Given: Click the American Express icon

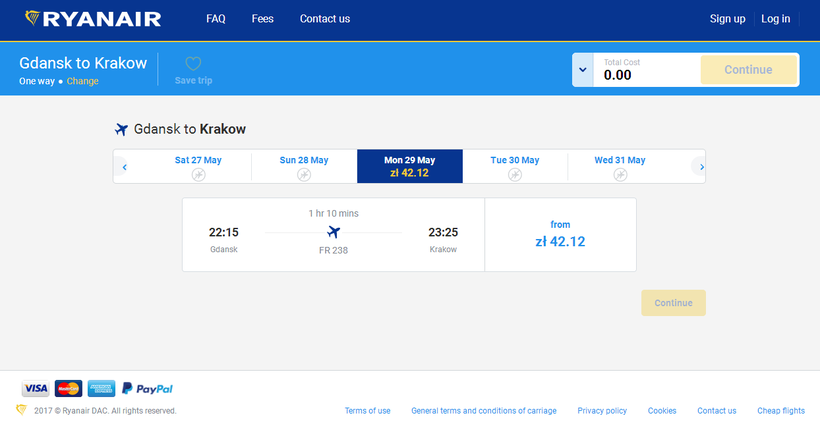Looking at the screenshot, I should coord(101,388).
